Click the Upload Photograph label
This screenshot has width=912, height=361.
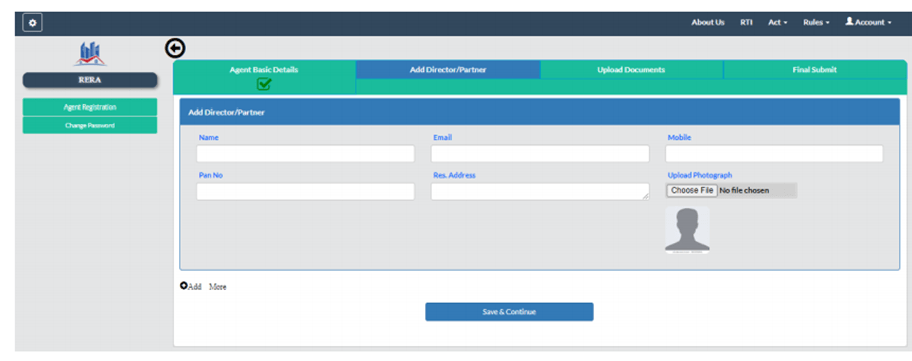[x=700, y=175]
